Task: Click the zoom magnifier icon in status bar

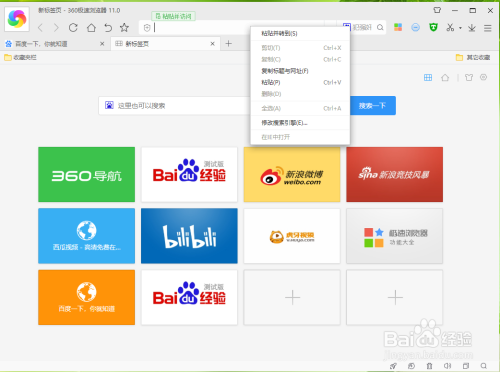Action: pyautogui.click(x=484, y=366)
